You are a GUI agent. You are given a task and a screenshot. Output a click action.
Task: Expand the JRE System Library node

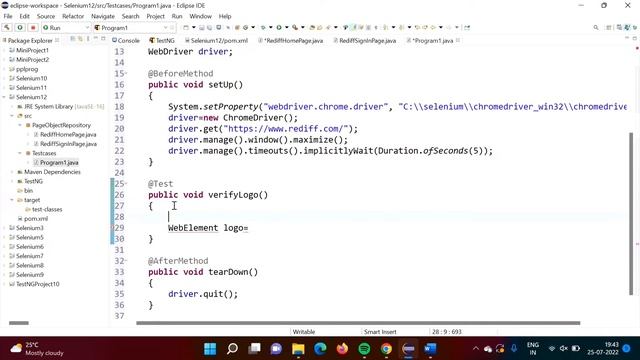pos(12,107)
